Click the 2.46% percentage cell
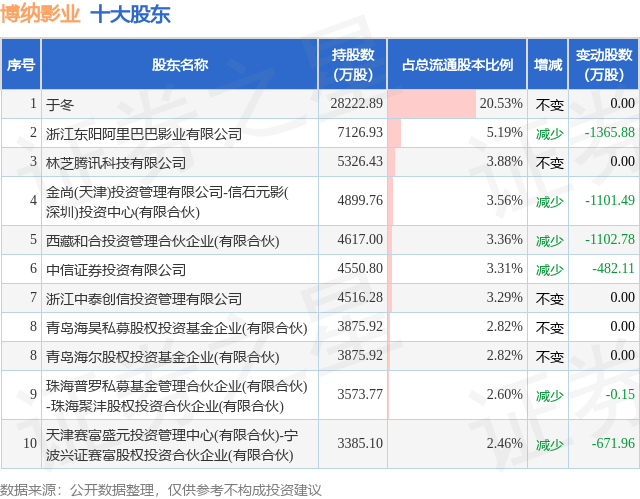 coord(457,444)
